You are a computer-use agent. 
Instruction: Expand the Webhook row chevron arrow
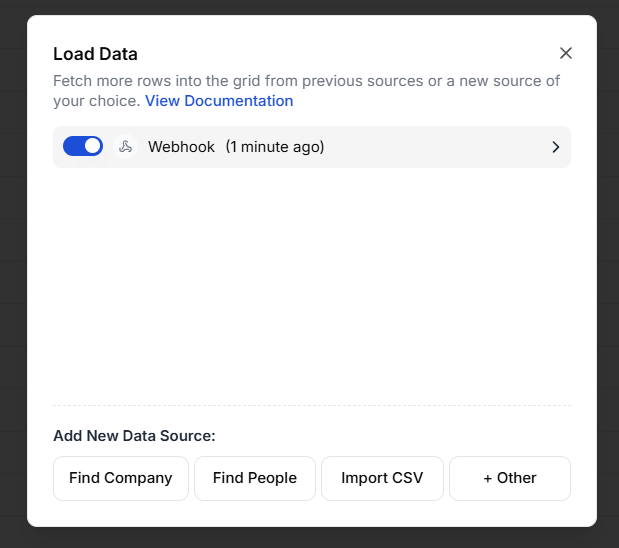coord(556,147)
